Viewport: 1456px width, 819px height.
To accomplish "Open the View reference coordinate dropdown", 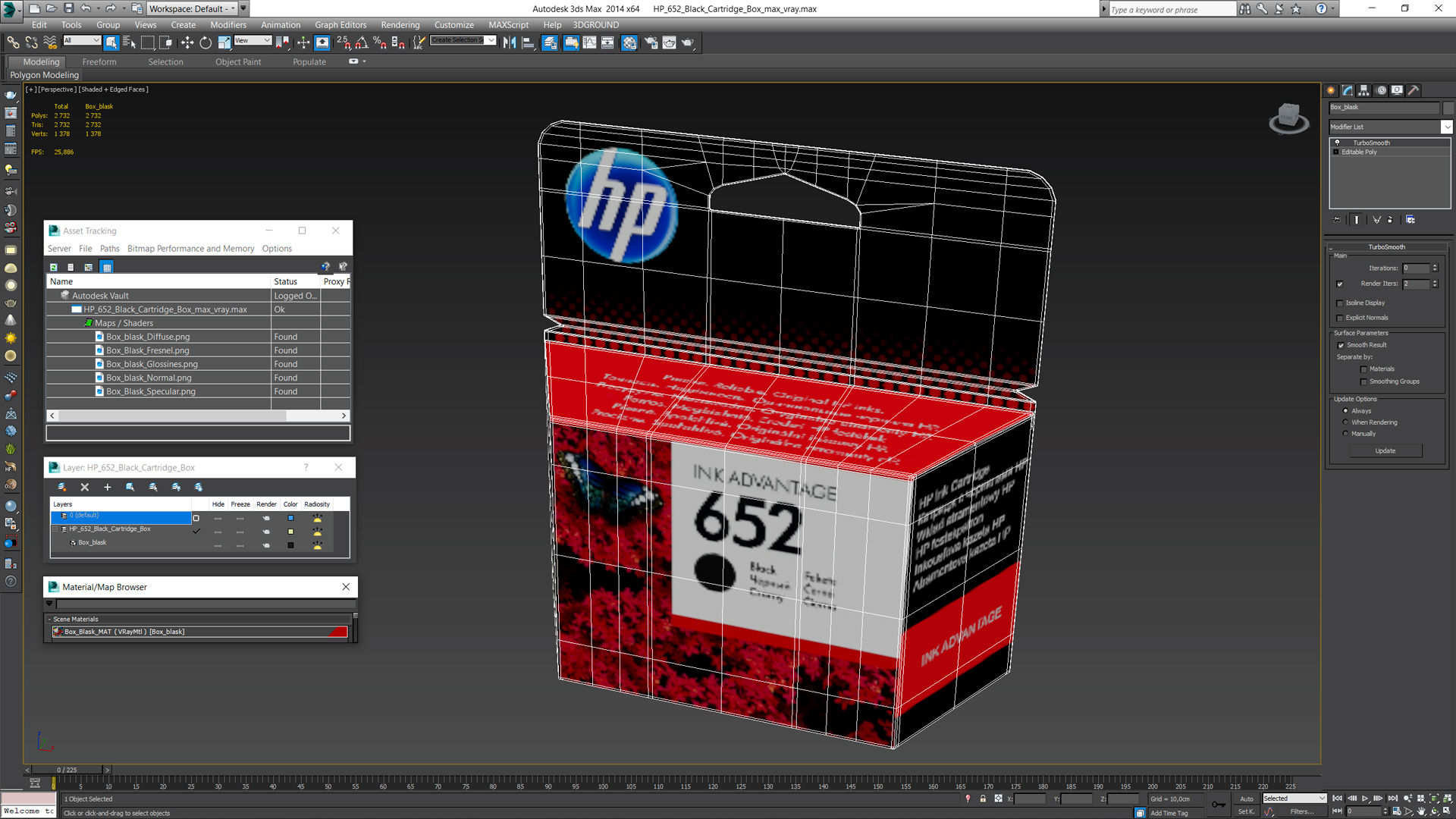I will 253,40.
